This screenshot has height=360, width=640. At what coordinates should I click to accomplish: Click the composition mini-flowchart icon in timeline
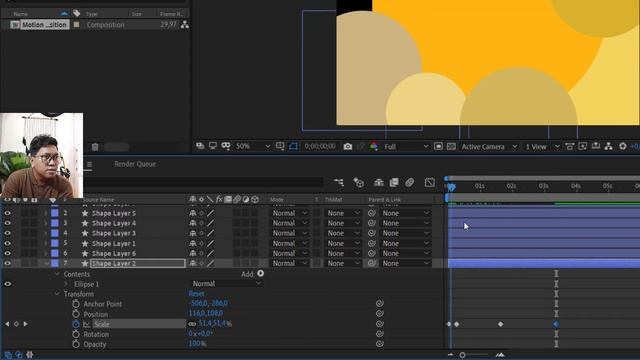[339, 182]
